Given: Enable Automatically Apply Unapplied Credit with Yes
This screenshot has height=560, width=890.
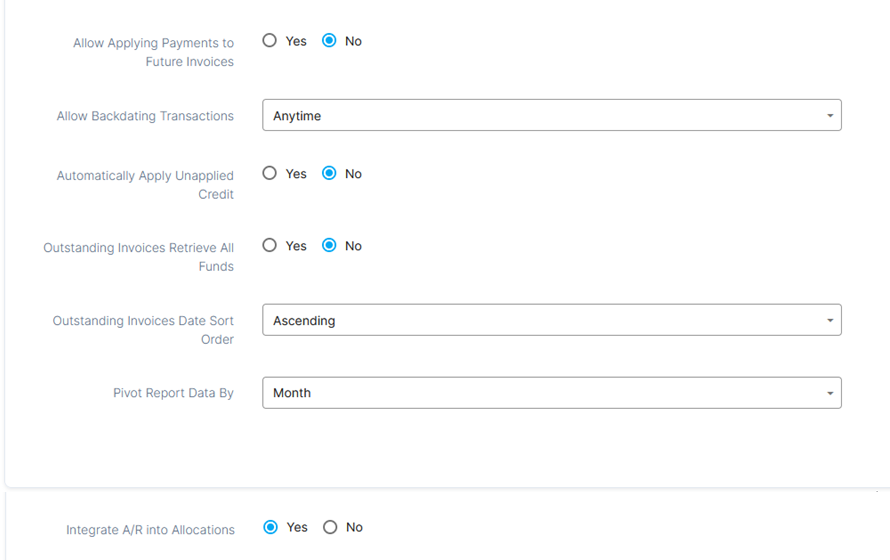Looking at the screenshot, I should [270, 173].
